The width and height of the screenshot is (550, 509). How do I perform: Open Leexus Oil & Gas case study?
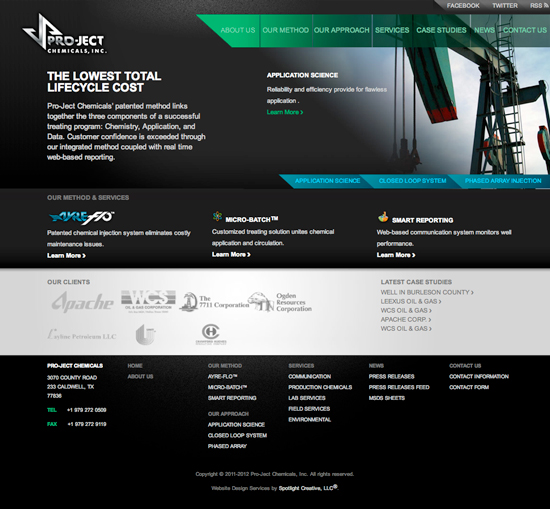411,301
